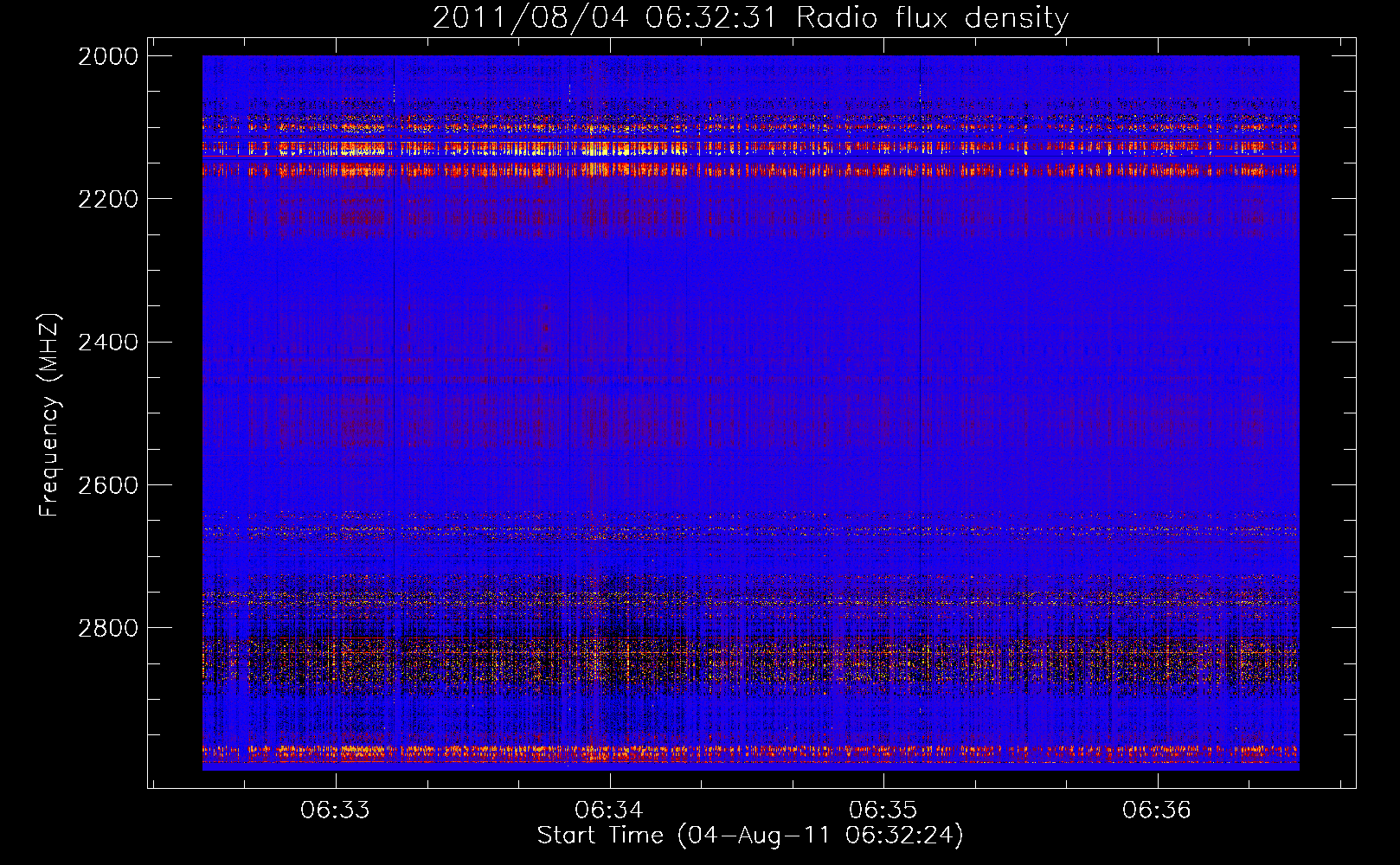
Task: Select the 2800 frequency axis label
Action: [x=108, y=628]
